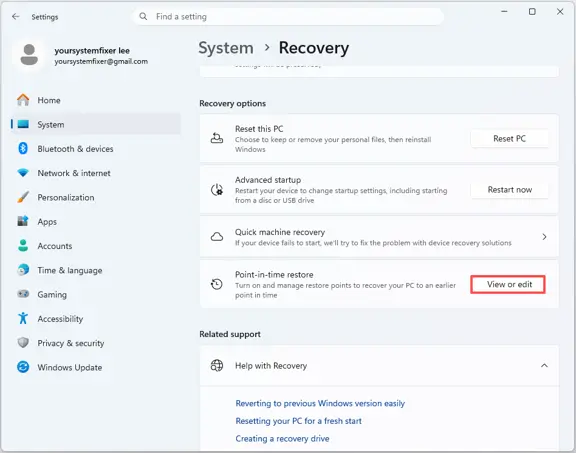Open Reverting to previous Windows version link

point(320,403)
